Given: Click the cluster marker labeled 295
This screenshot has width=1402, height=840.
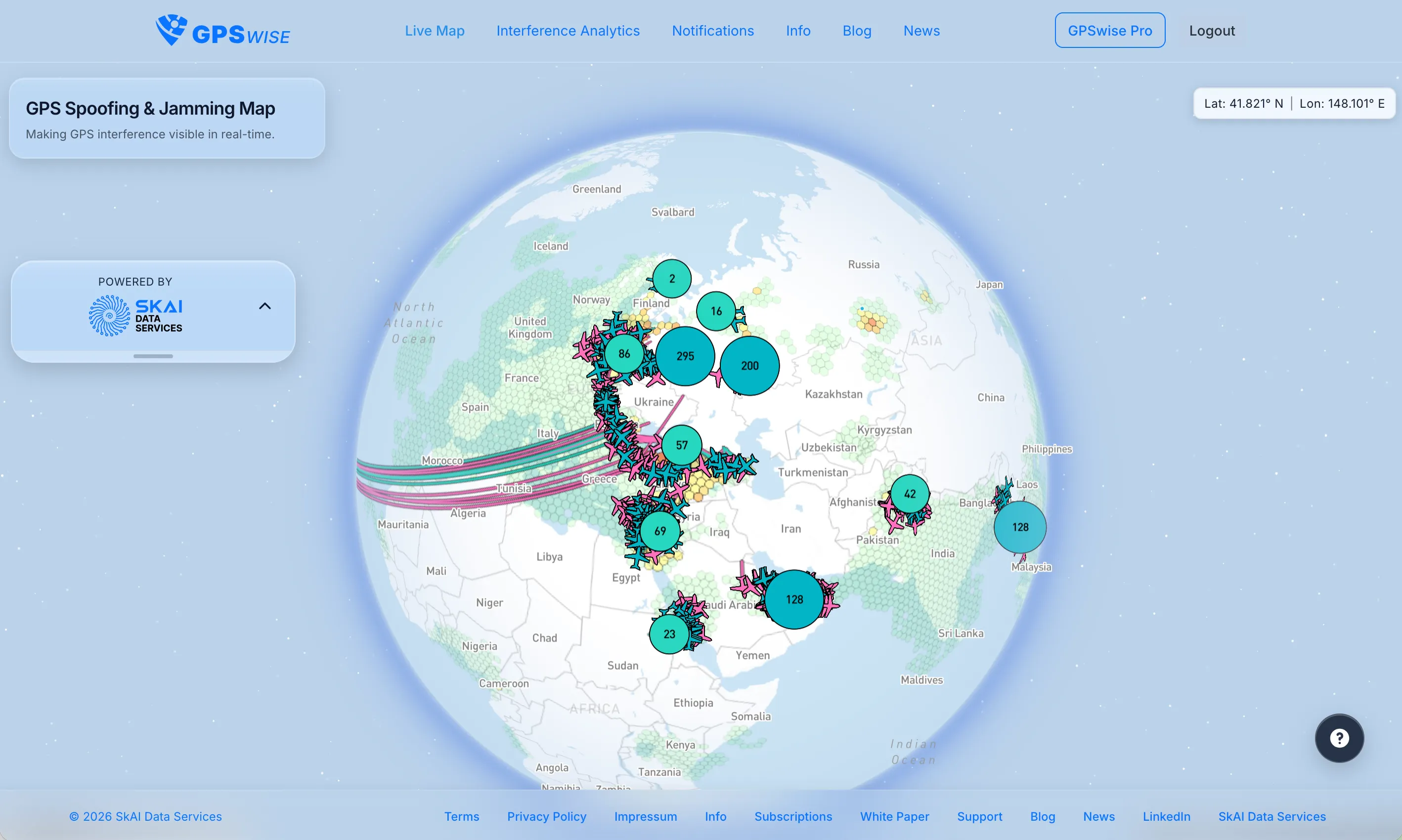Looking at the screenshot, I should (685, 356).
